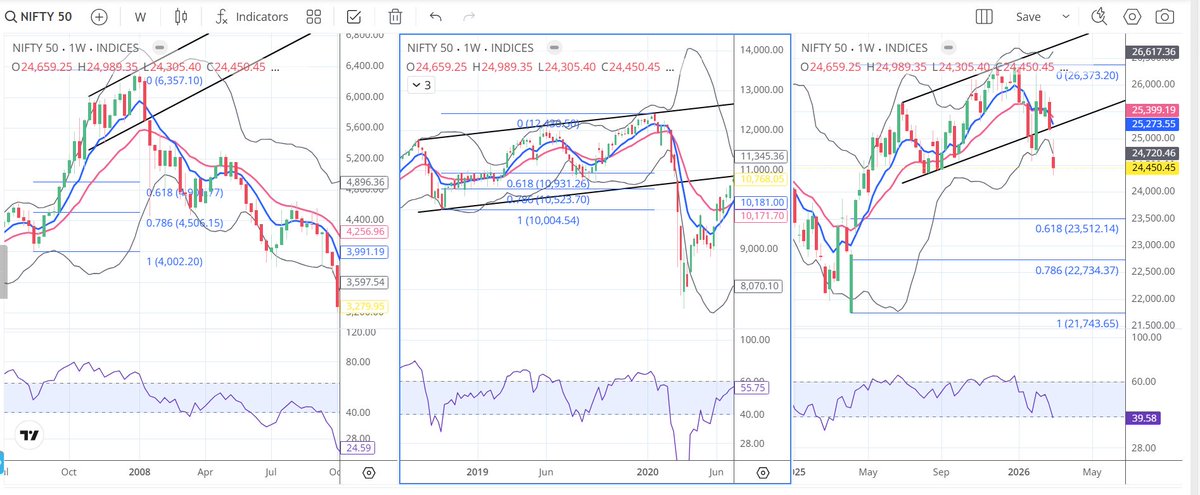This screenshot has height=495, width=1200.
Task: Open indicator templates grid icon
Action: [314, 17]
